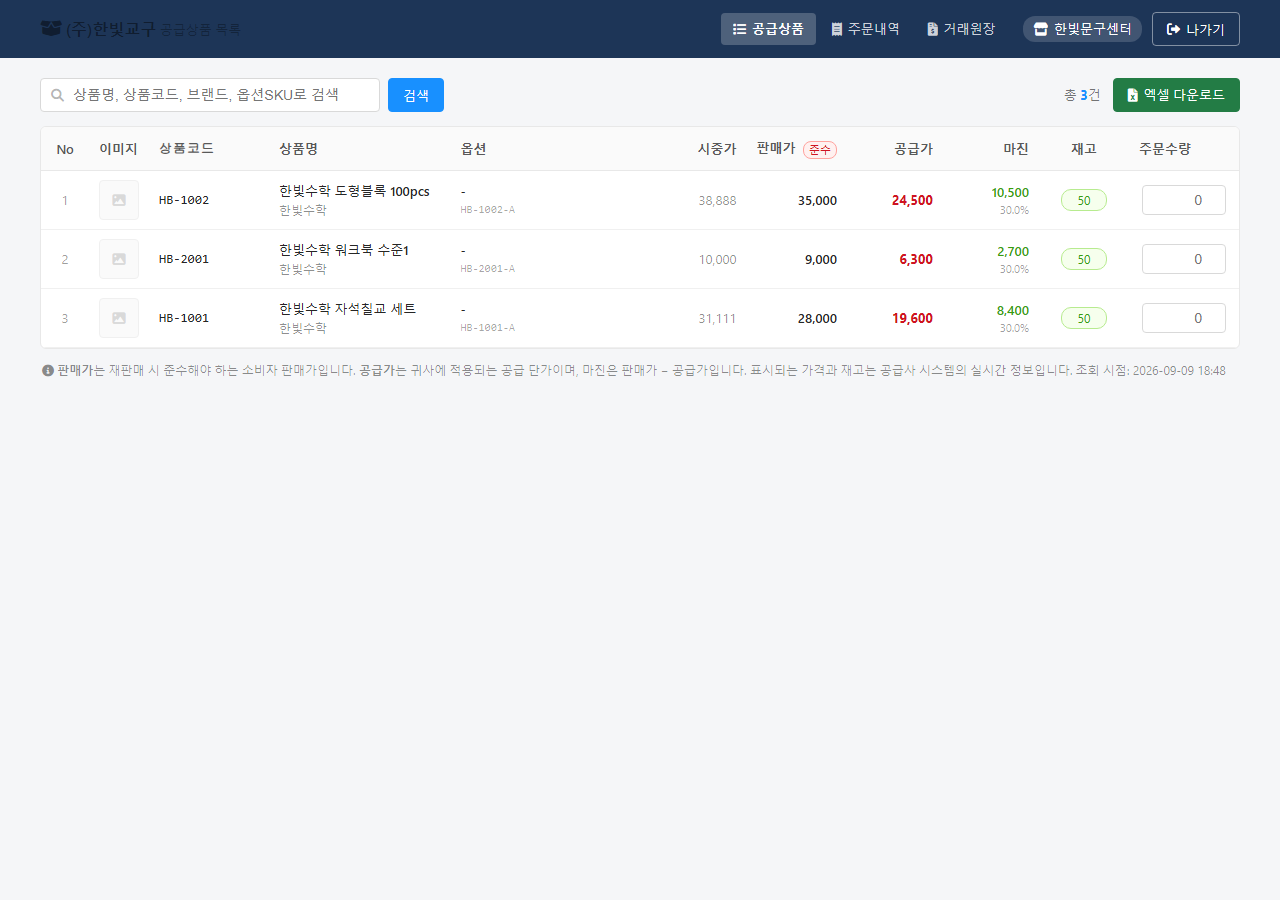The height and width of the screenshot is (900, 1280).
Task: Click order quantity field for 워크북 수준1
Action: [1184, 259]
